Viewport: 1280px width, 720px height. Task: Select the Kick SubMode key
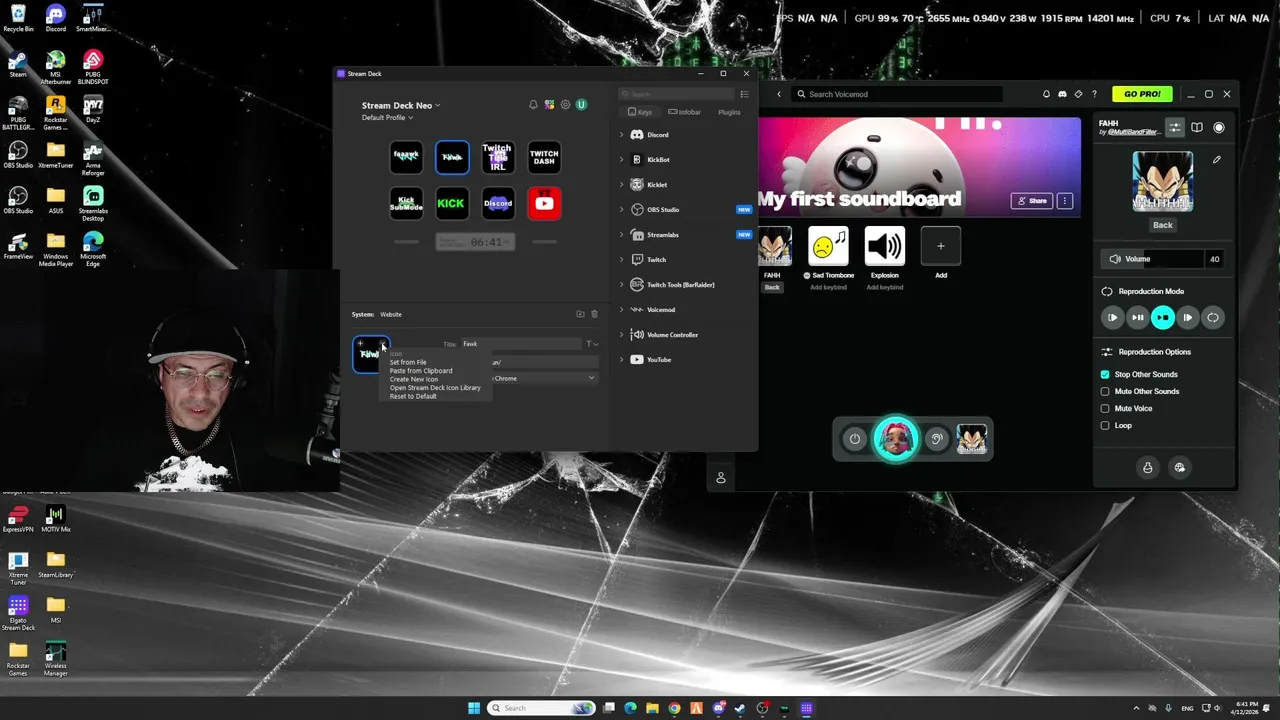point(406,203)
